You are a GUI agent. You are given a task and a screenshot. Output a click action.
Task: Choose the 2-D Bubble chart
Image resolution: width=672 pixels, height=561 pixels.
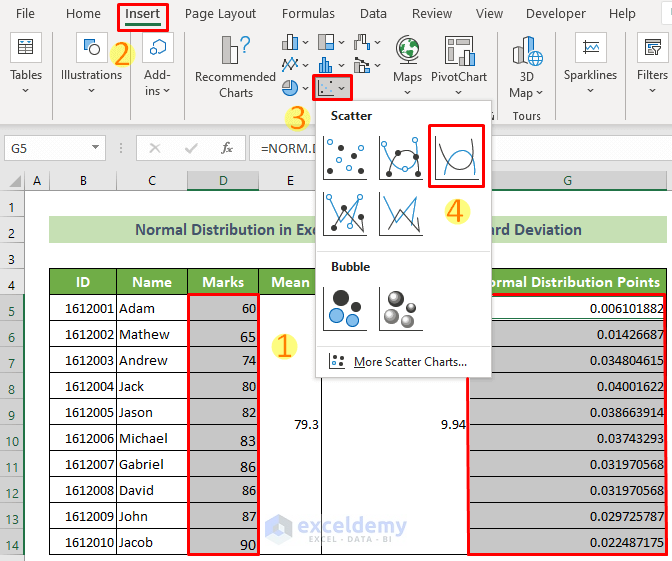345,309
